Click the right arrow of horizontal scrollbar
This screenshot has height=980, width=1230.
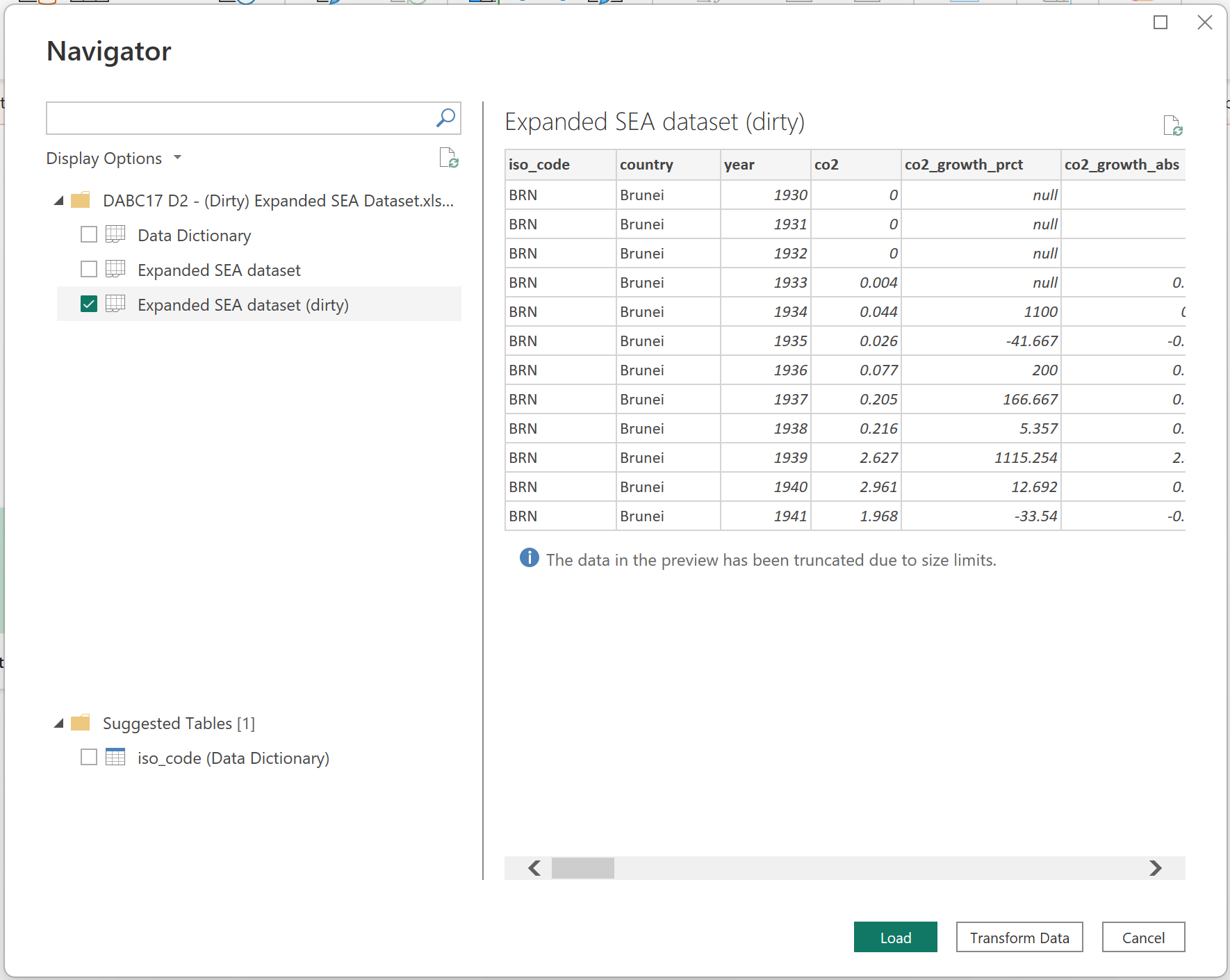(1155, 868)
